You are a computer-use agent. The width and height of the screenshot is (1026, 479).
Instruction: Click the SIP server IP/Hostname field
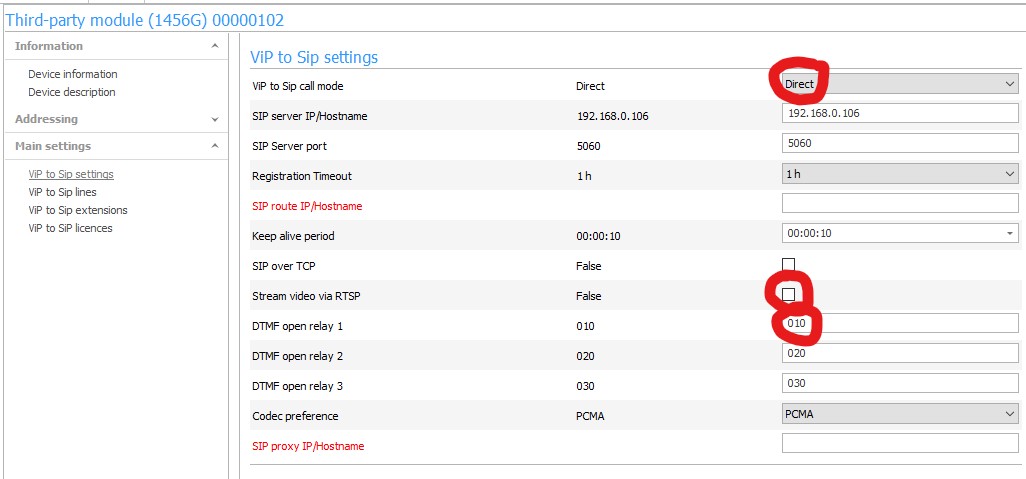[x=899, y=114]
